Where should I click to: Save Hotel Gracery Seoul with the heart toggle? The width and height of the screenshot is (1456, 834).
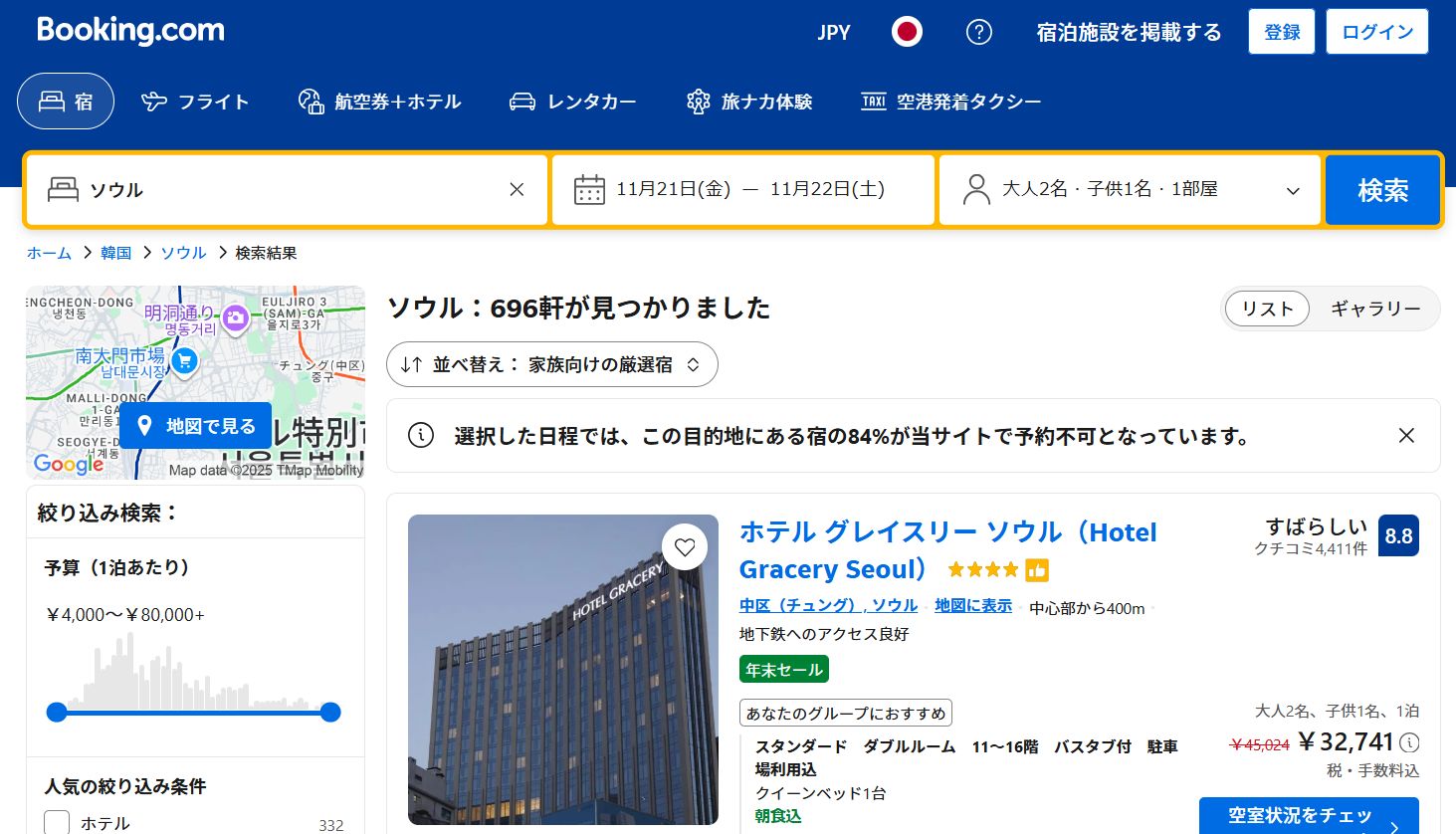(685, 546)
